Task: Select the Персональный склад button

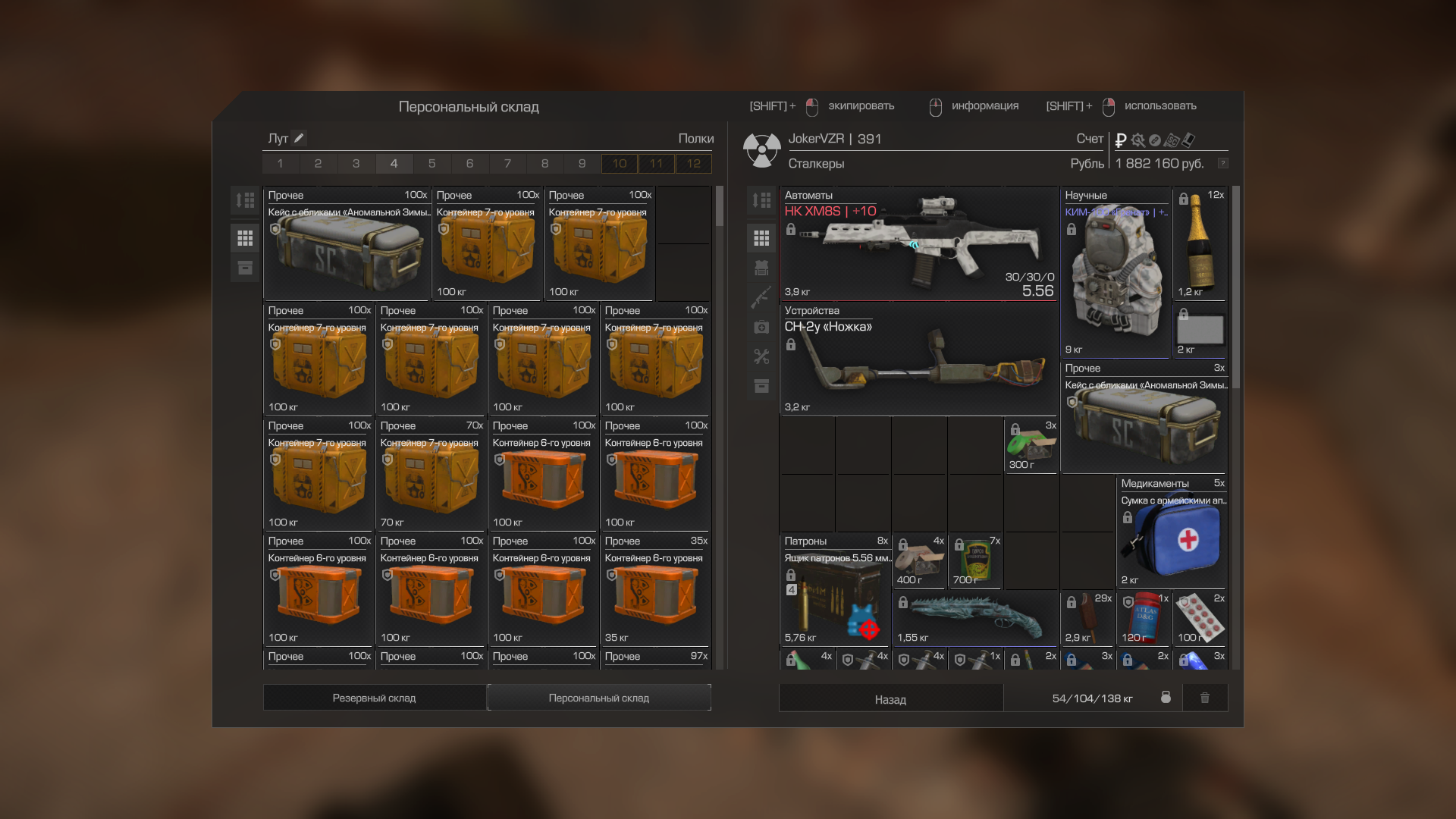Action: pyautogui.click(x=599, y=698)
